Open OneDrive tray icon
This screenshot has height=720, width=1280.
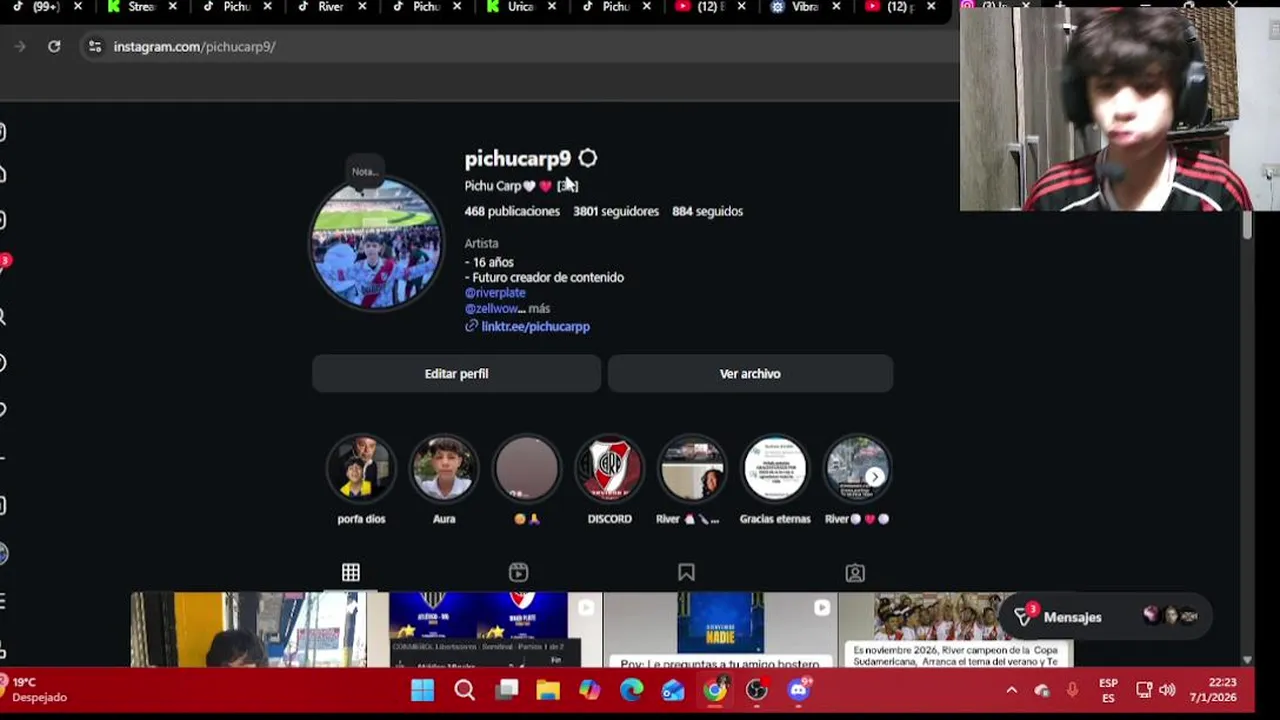1042,690
